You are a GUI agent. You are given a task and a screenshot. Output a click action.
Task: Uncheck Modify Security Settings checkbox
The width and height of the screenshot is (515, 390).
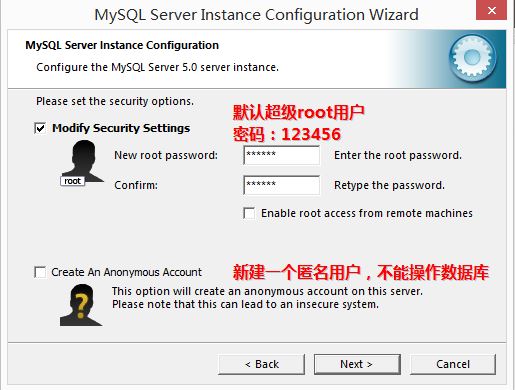pyautogui.click(x=40, y=128)
